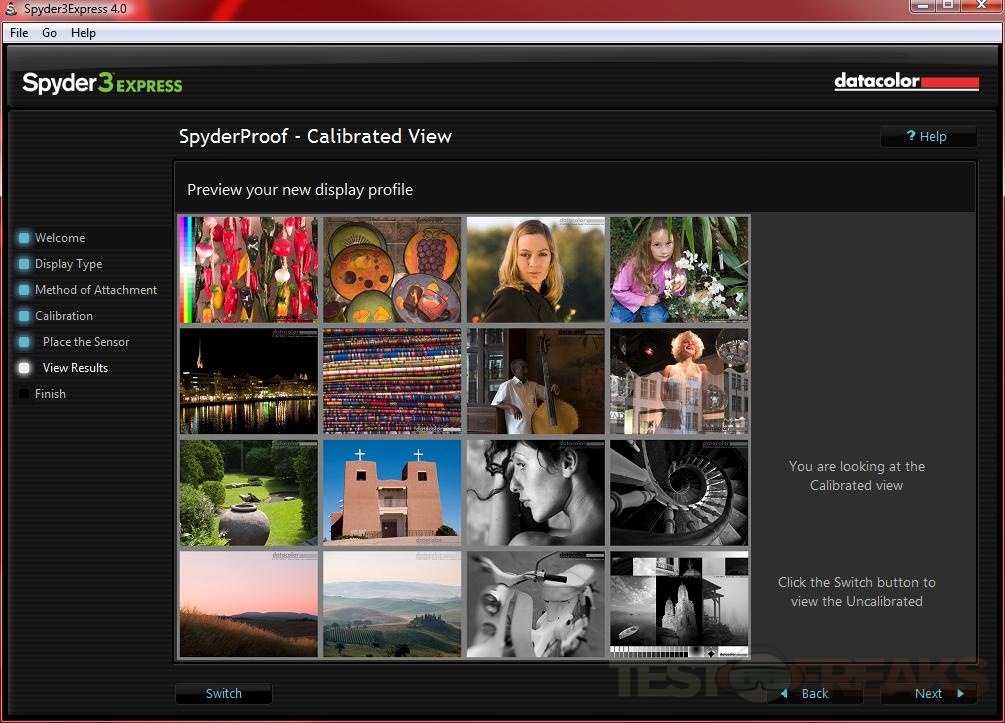
Task: Click the 'Preview your new display profile' text
Action: 300,190
